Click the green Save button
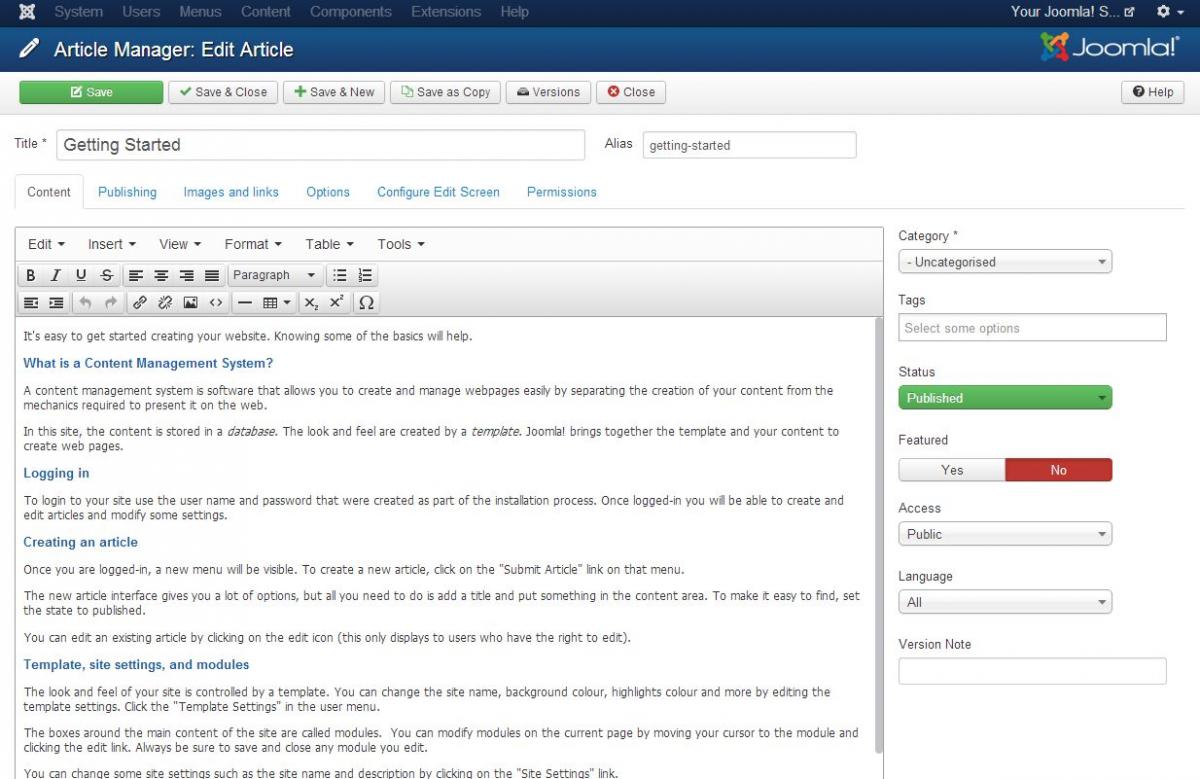 pos(91,92)
